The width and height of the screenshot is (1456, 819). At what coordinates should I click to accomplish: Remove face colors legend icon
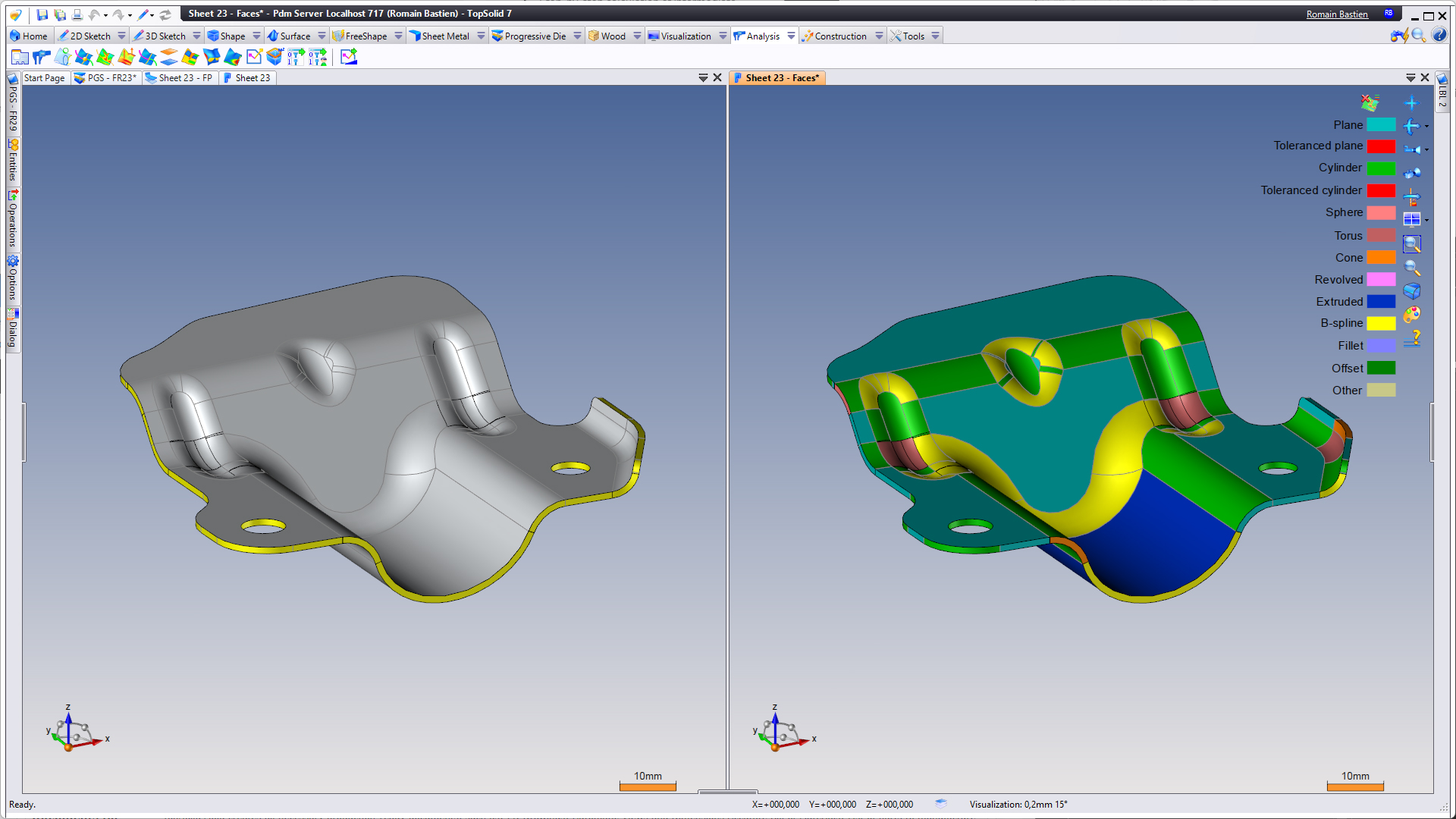(x=1370, y=103)
